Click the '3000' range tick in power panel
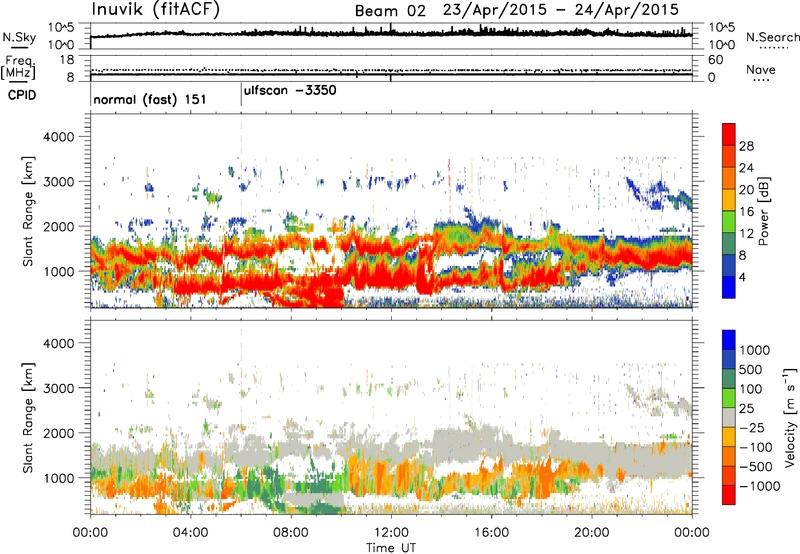Image resolution: width=800 pixels, height=554 pixels. click(x=58, y=182)
